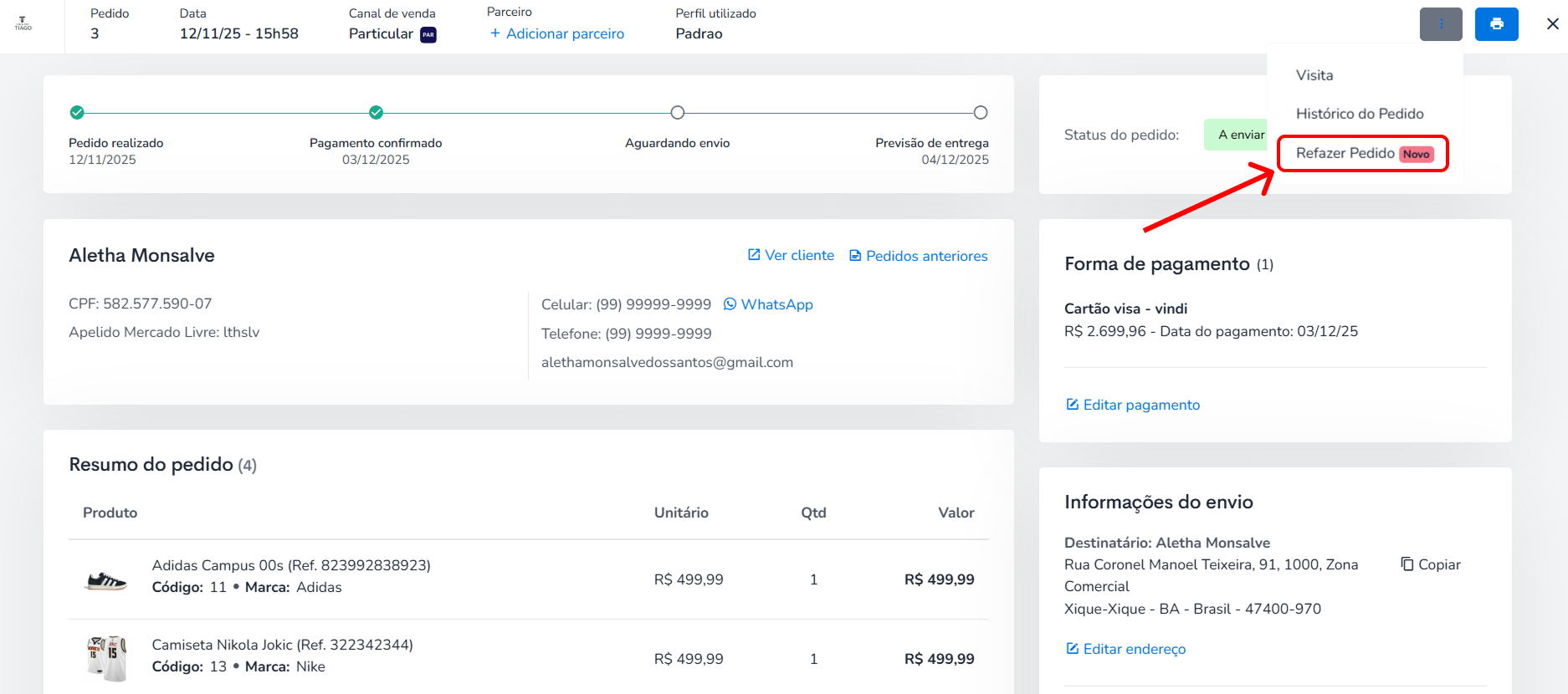Click the customer email alethamonsalvedossantos@gmail.com

point(667,362)
